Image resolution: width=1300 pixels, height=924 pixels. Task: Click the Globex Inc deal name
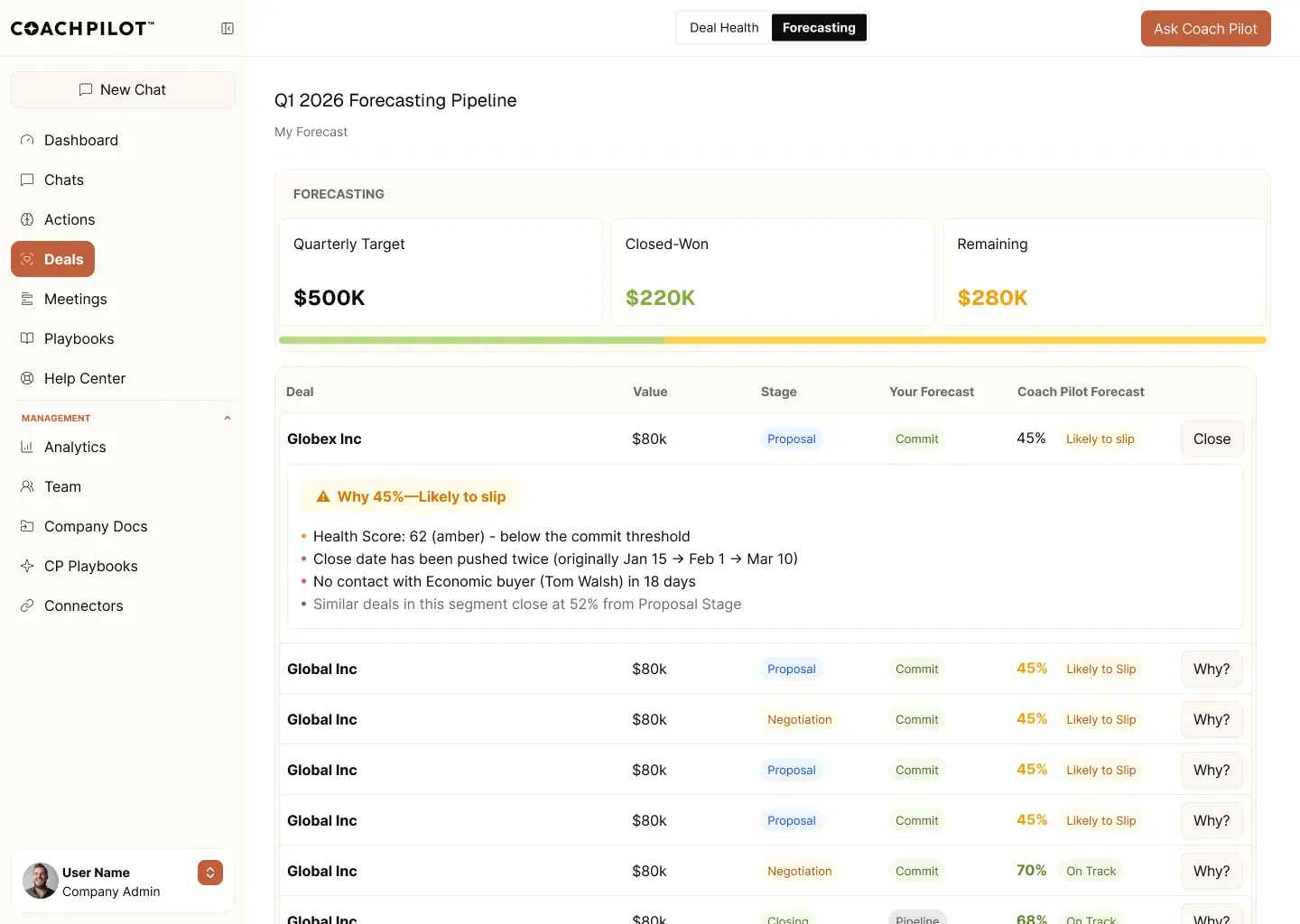tap(324, 439)
